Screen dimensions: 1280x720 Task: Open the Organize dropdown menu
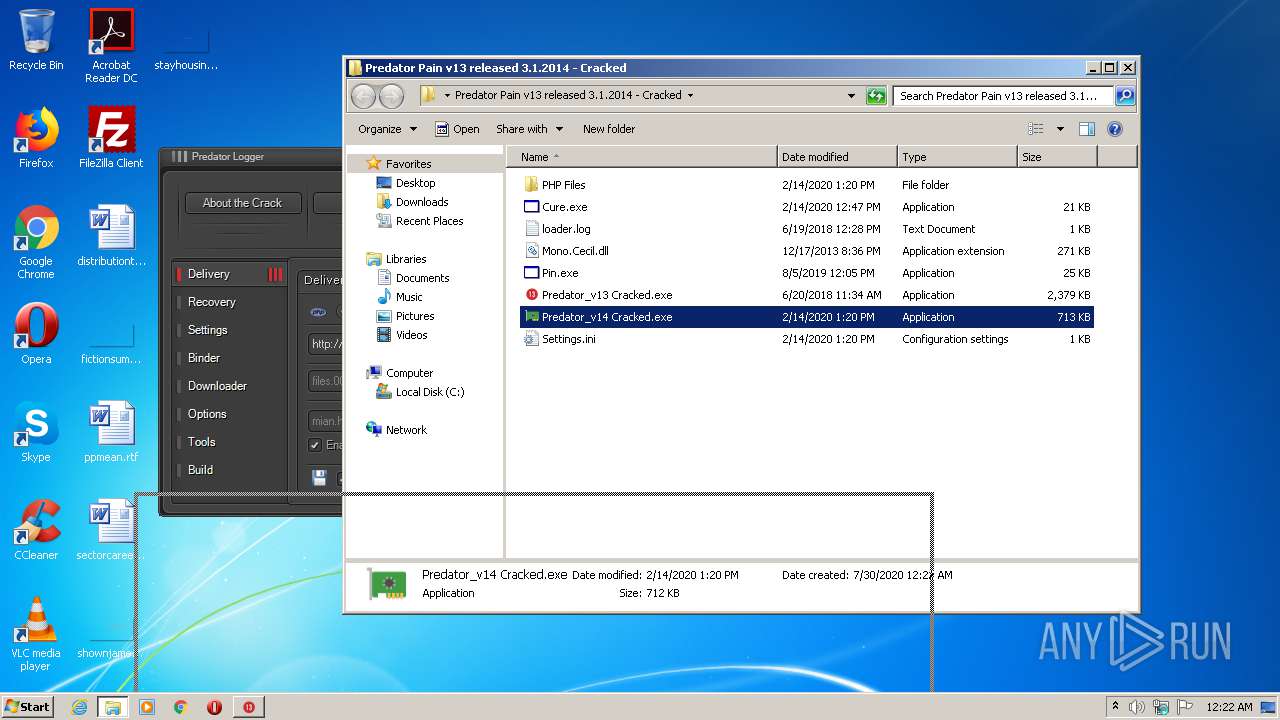tap(387, 129)
